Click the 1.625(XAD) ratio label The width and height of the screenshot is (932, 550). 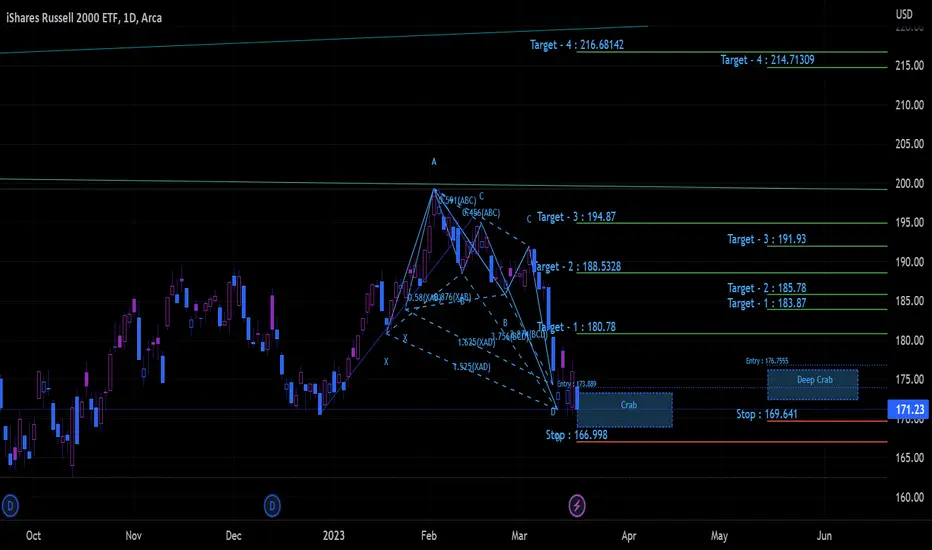[x=476, y=342]
